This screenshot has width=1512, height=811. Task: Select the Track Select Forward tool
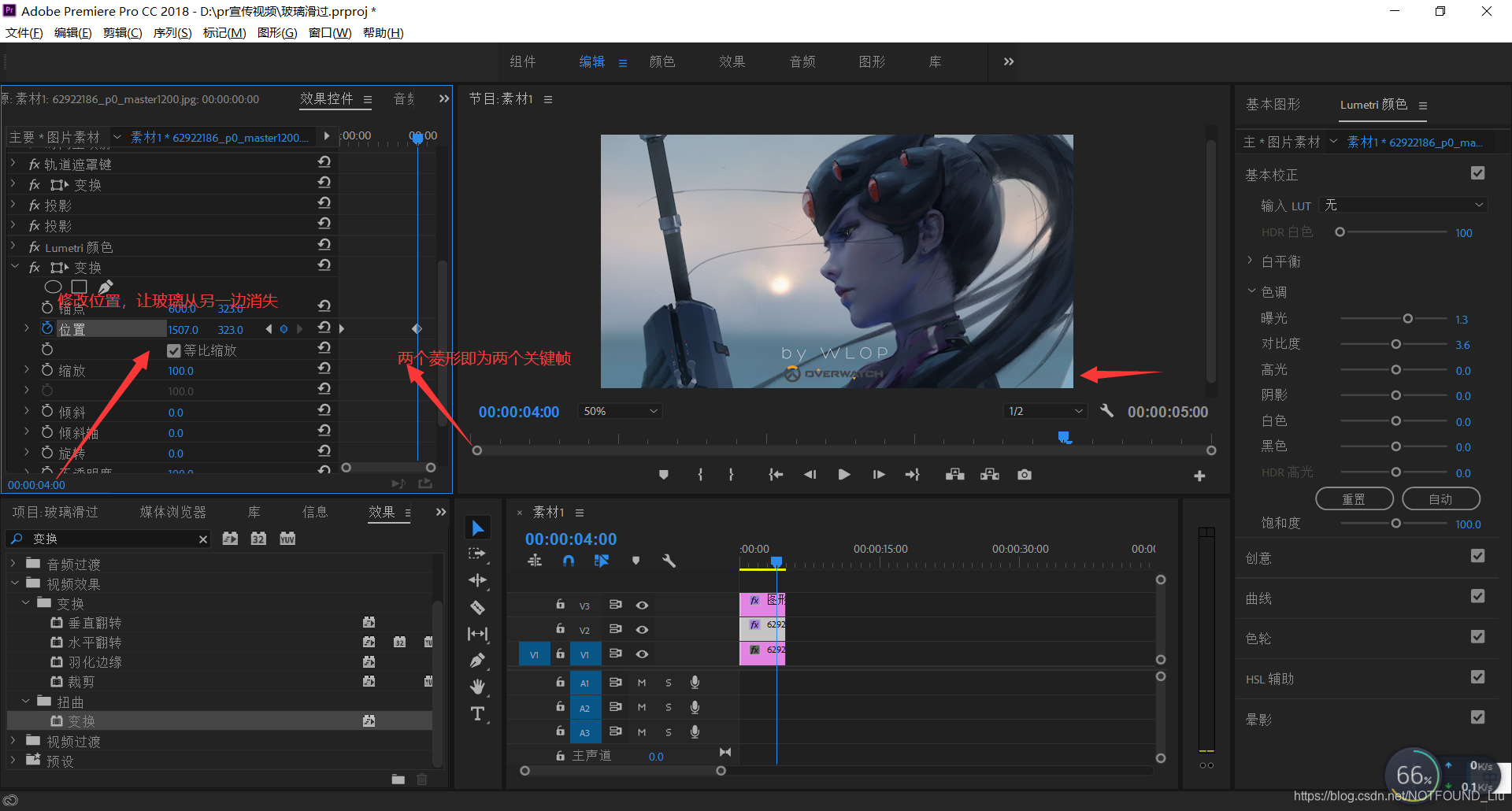pos(478,554)
